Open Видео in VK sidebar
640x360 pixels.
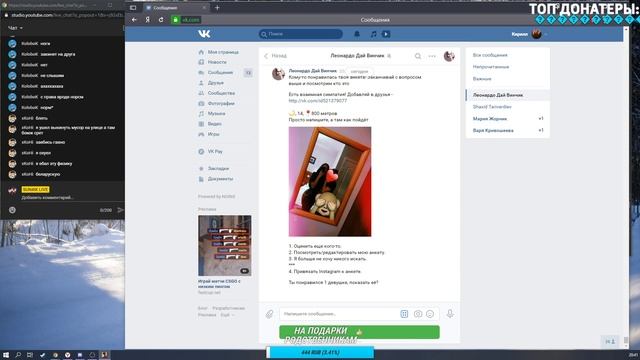(215, 124)
